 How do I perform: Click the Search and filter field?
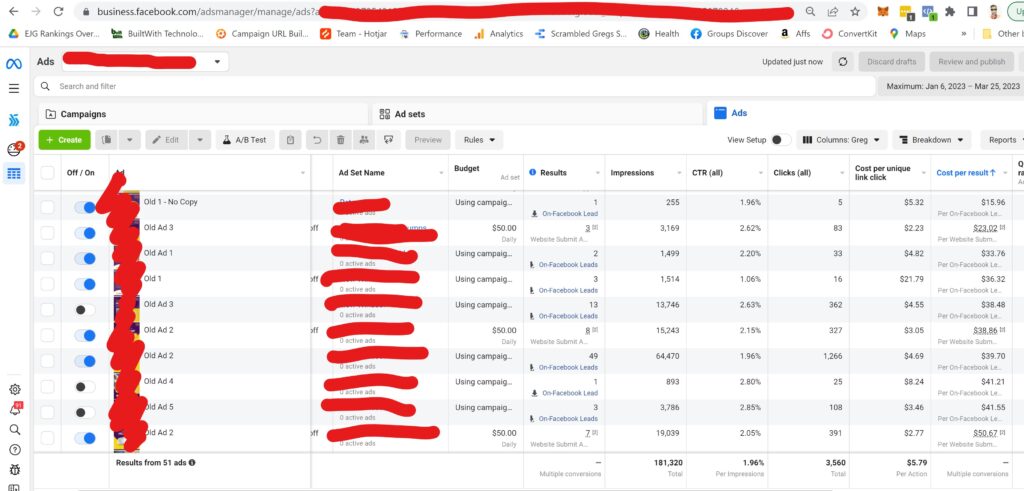click(455, 86)
